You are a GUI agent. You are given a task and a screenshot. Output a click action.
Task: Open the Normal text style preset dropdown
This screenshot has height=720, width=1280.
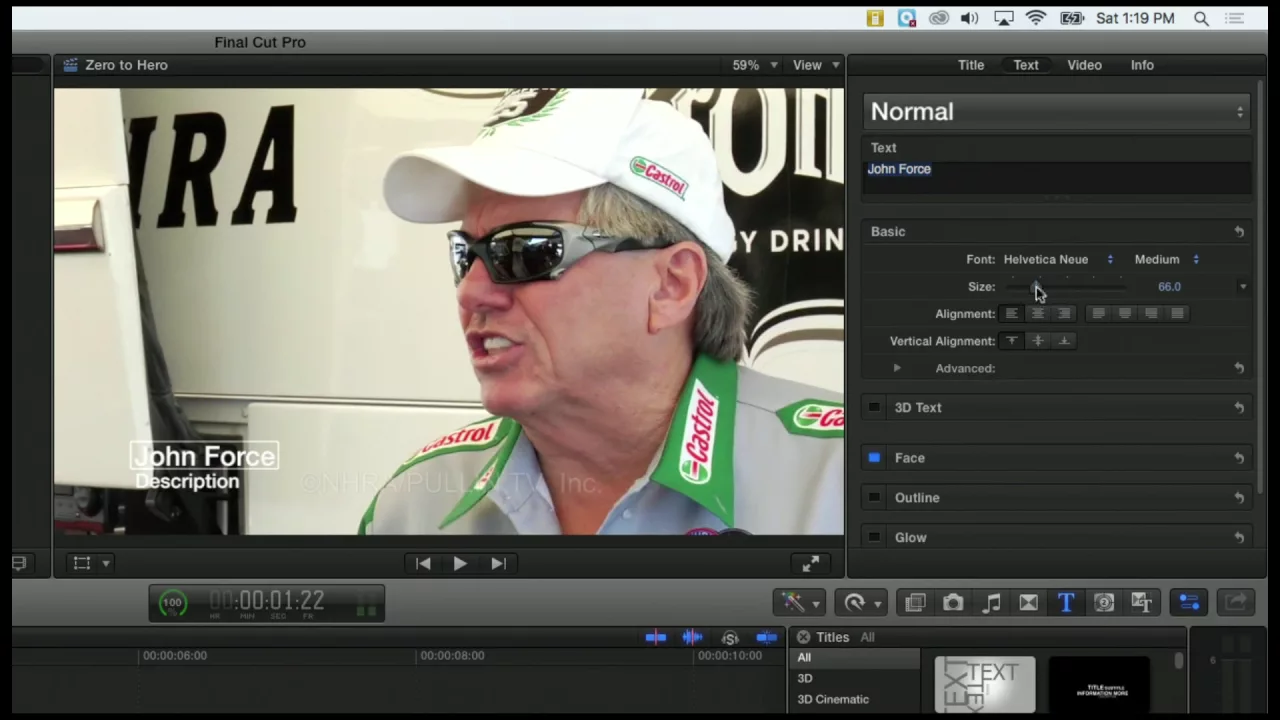point(1057,112)
